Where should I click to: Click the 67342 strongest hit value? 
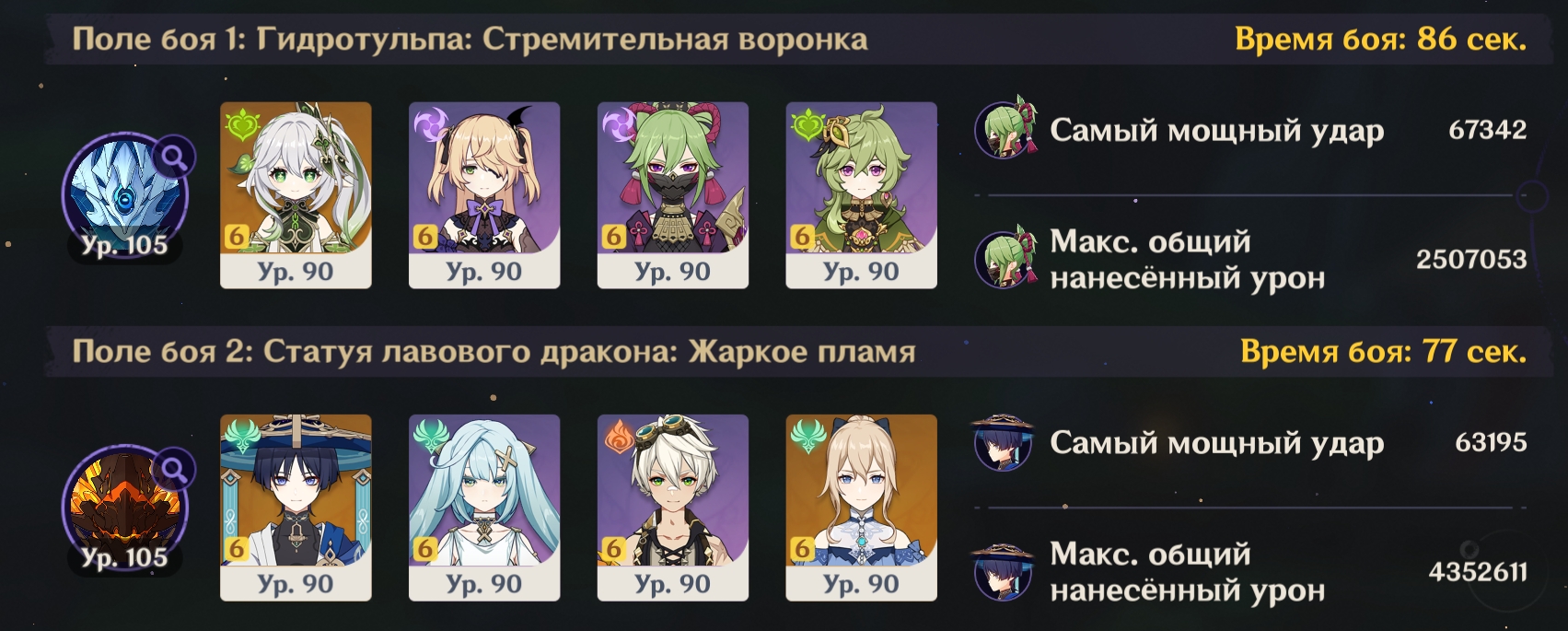[x=1487, y=130]
